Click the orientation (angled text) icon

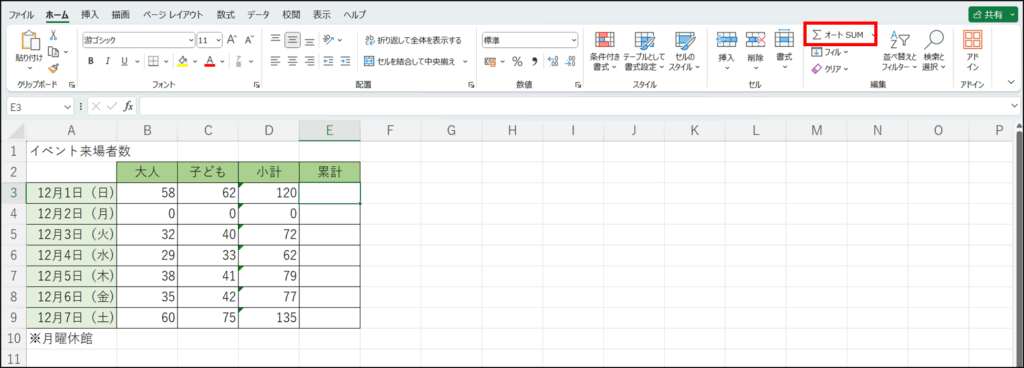tap(329, 40)
